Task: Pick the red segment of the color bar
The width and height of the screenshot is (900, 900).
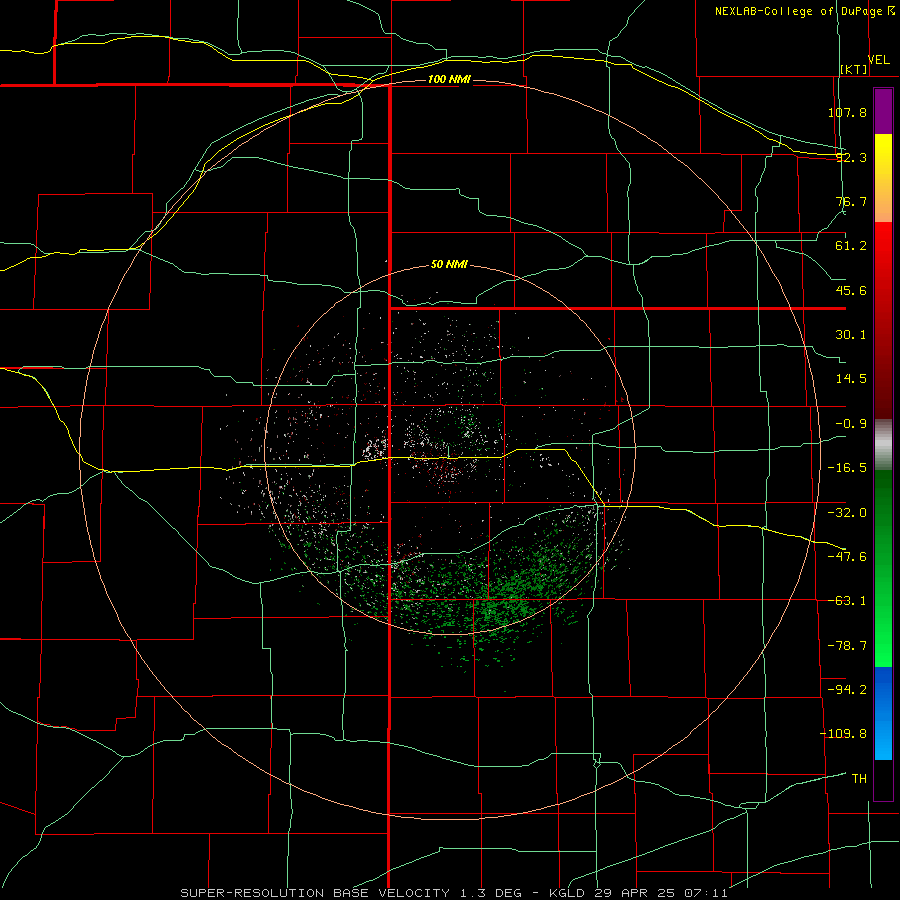Action: click(x=883, y=320)
